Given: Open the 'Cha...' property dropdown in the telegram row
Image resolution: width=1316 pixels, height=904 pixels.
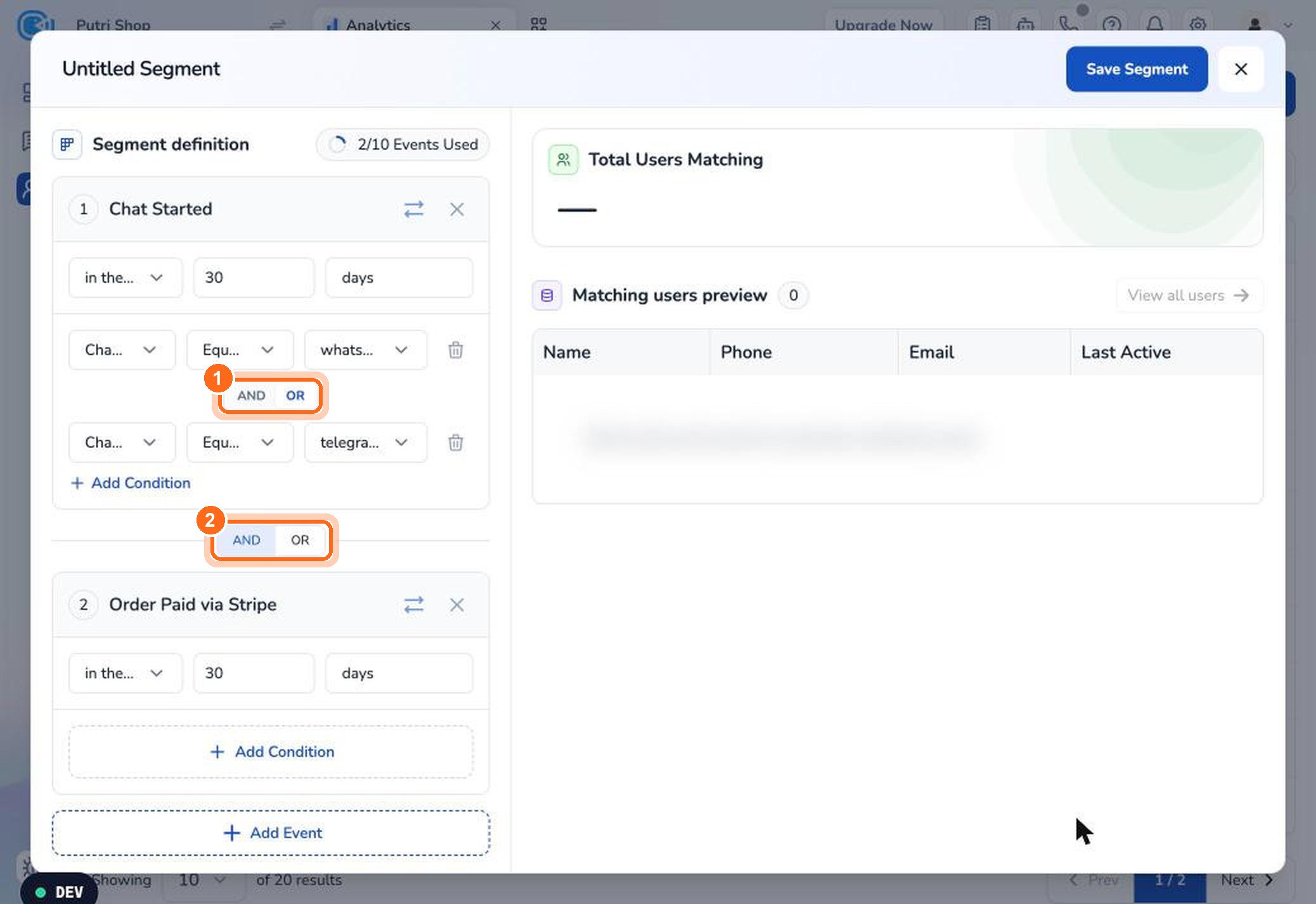Looking at the screenshot, I should click(122, 442).
